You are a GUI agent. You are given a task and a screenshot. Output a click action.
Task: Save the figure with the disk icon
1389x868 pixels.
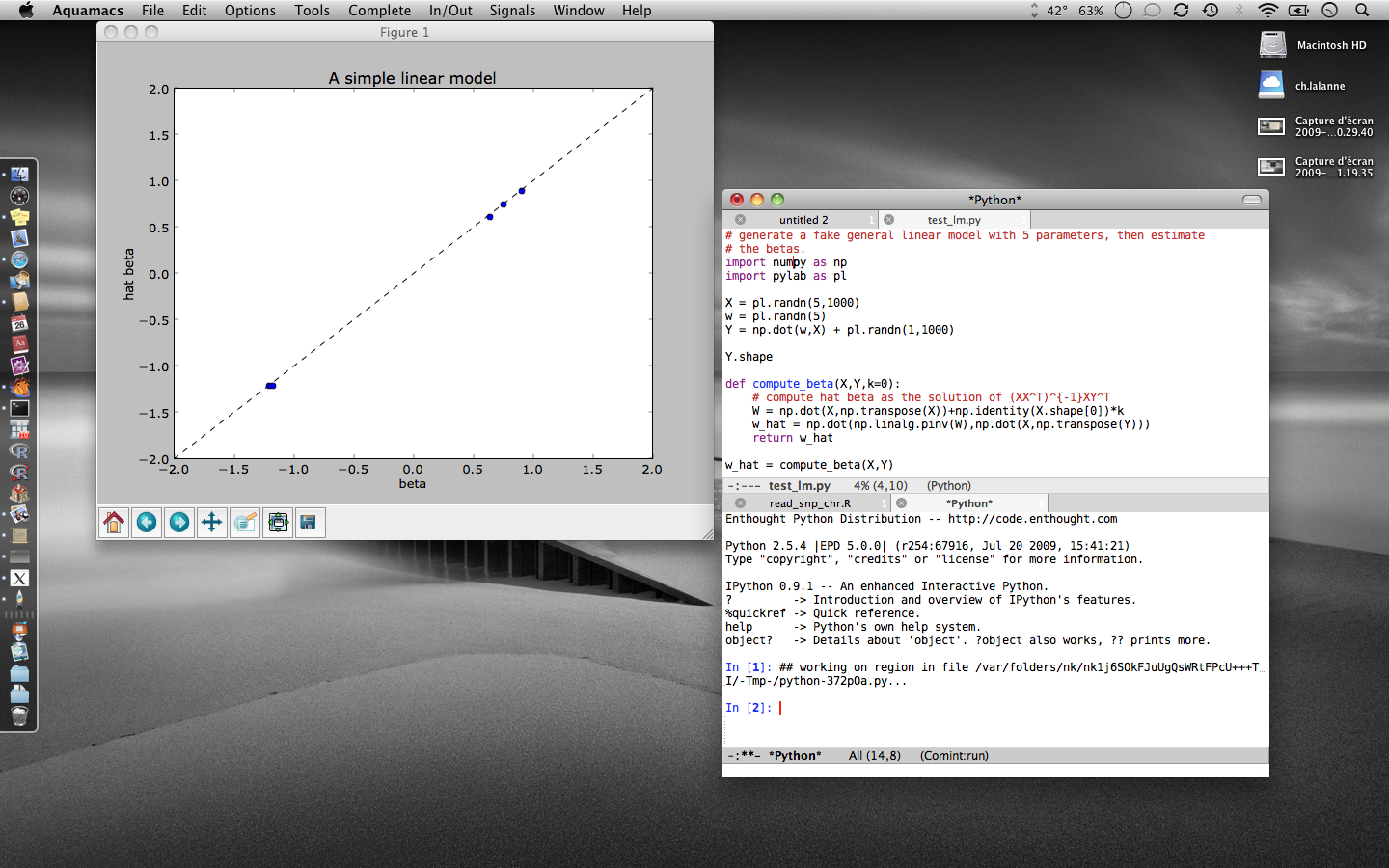pos(310,523)
